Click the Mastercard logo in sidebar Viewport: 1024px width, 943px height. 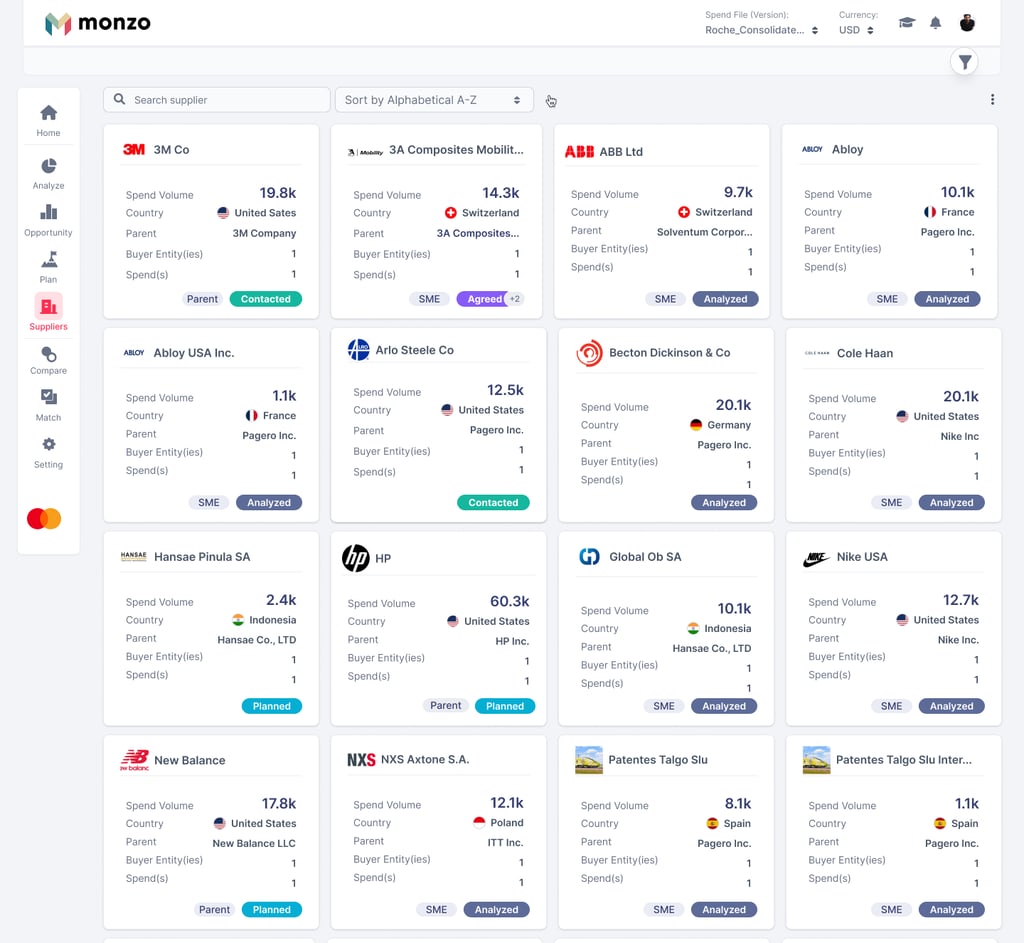(44, 519)
